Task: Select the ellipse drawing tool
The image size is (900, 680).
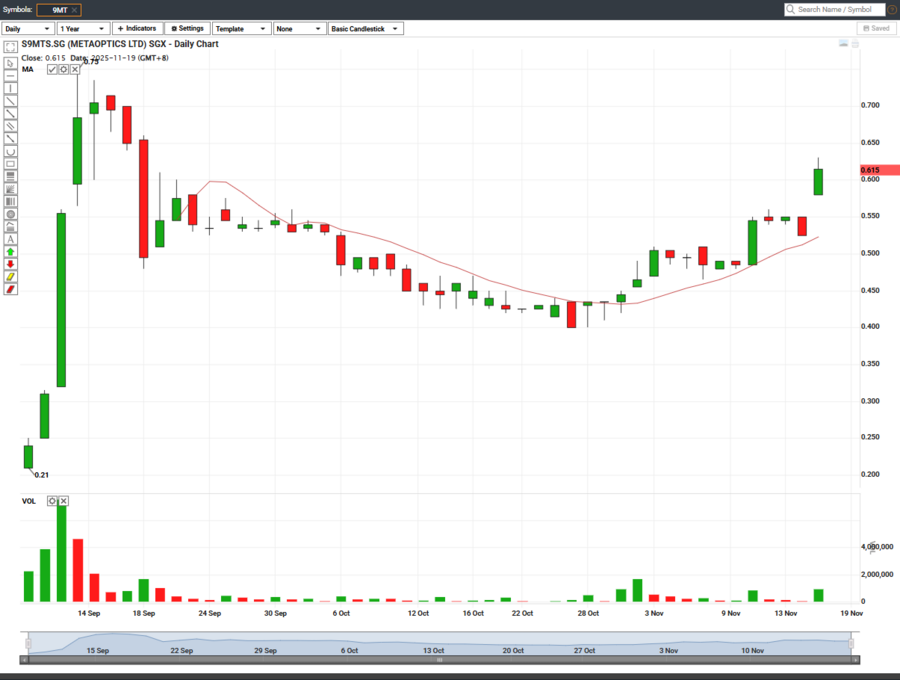Action: [10, 214]
